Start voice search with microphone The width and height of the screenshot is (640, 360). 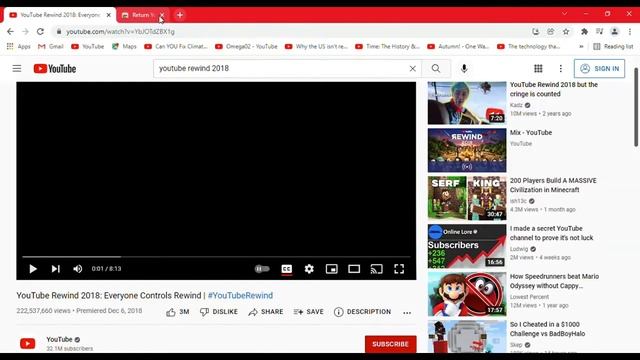tap(464, 69)
